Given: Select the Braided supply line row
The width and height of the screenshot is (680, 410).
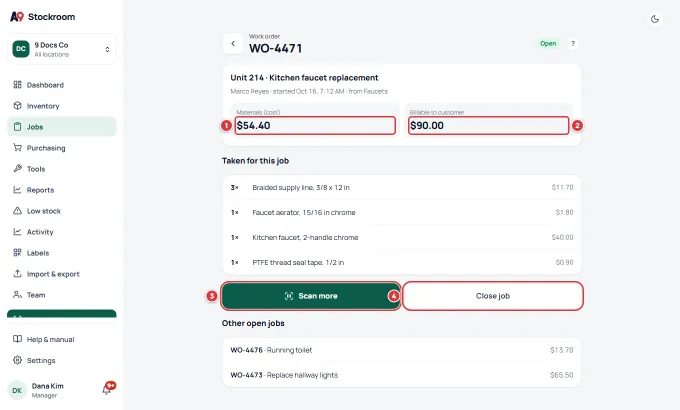Looking at the screenshot, I should point(402,187).
